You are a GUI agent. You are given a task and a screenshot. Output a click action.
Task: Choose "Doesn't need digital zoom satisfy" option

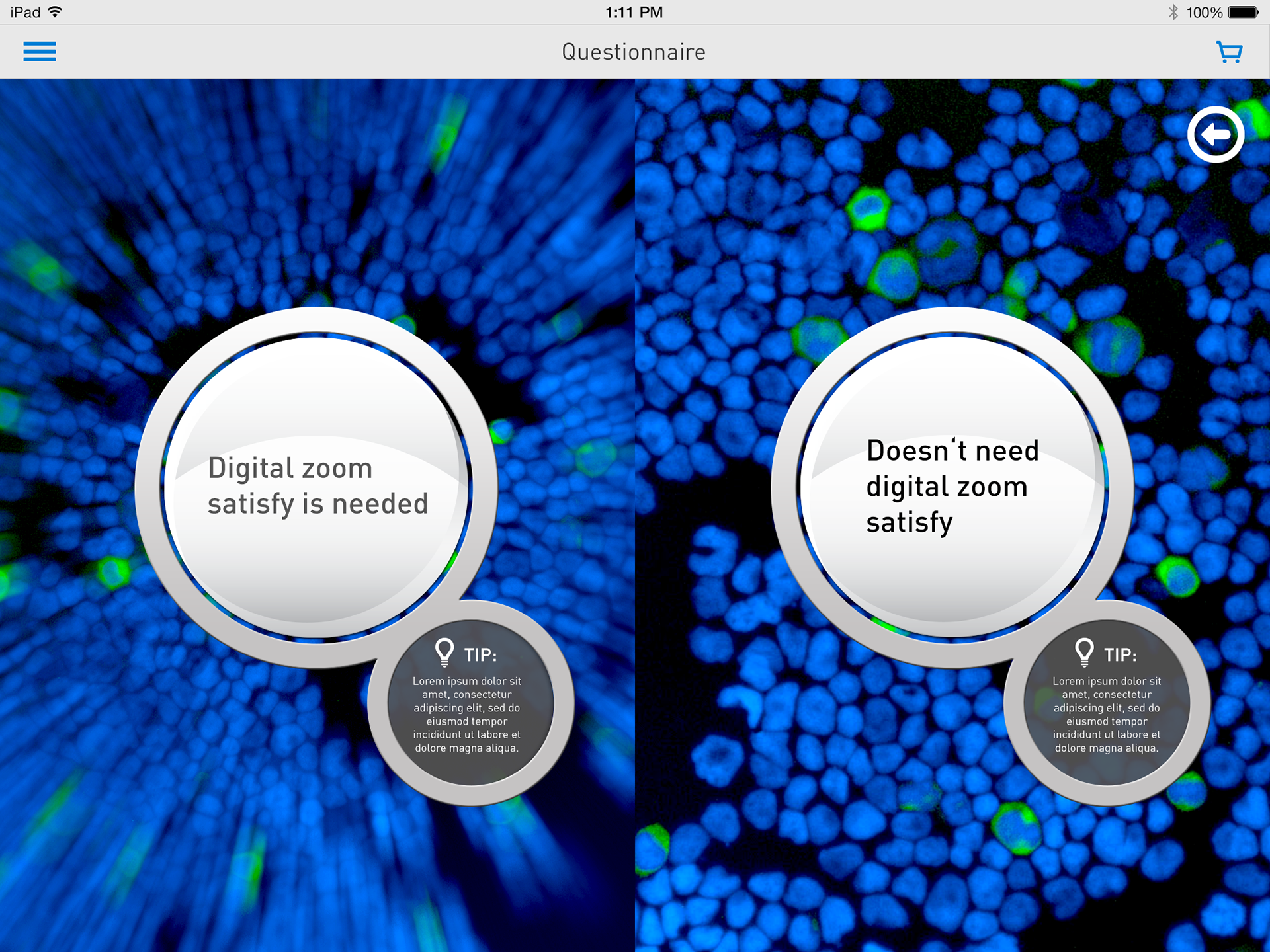click(952, 486)
